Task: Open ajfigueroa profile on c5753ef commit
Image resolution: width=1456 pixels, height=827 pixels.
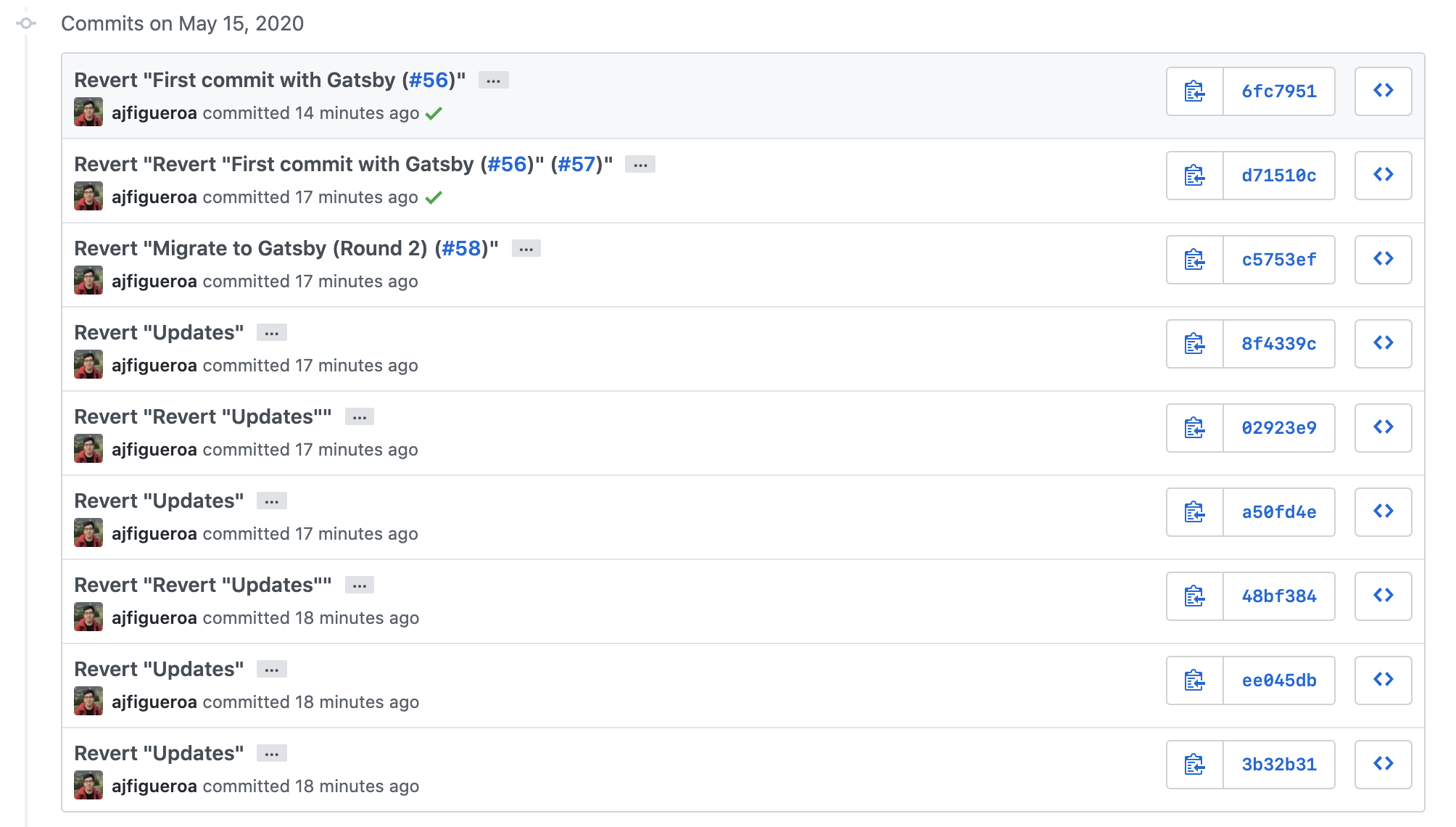Action: point(154,281)
